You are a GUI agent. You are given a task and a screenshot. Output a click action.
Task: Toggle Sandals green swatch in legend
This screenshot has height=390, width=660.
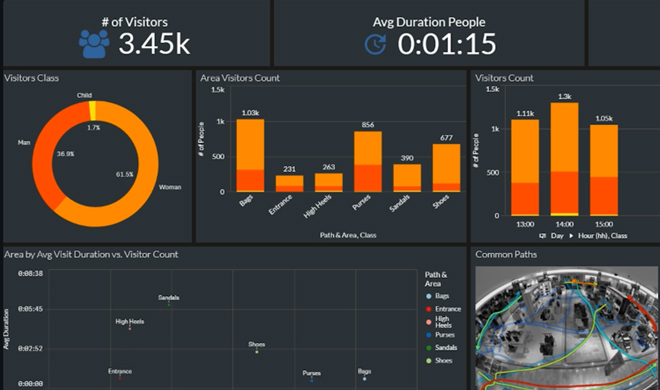coord(429,348)
